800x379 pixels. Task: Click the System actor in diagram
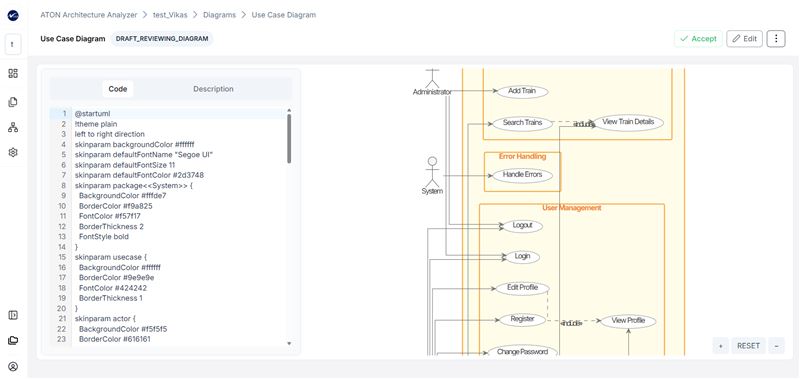[432, 175]
